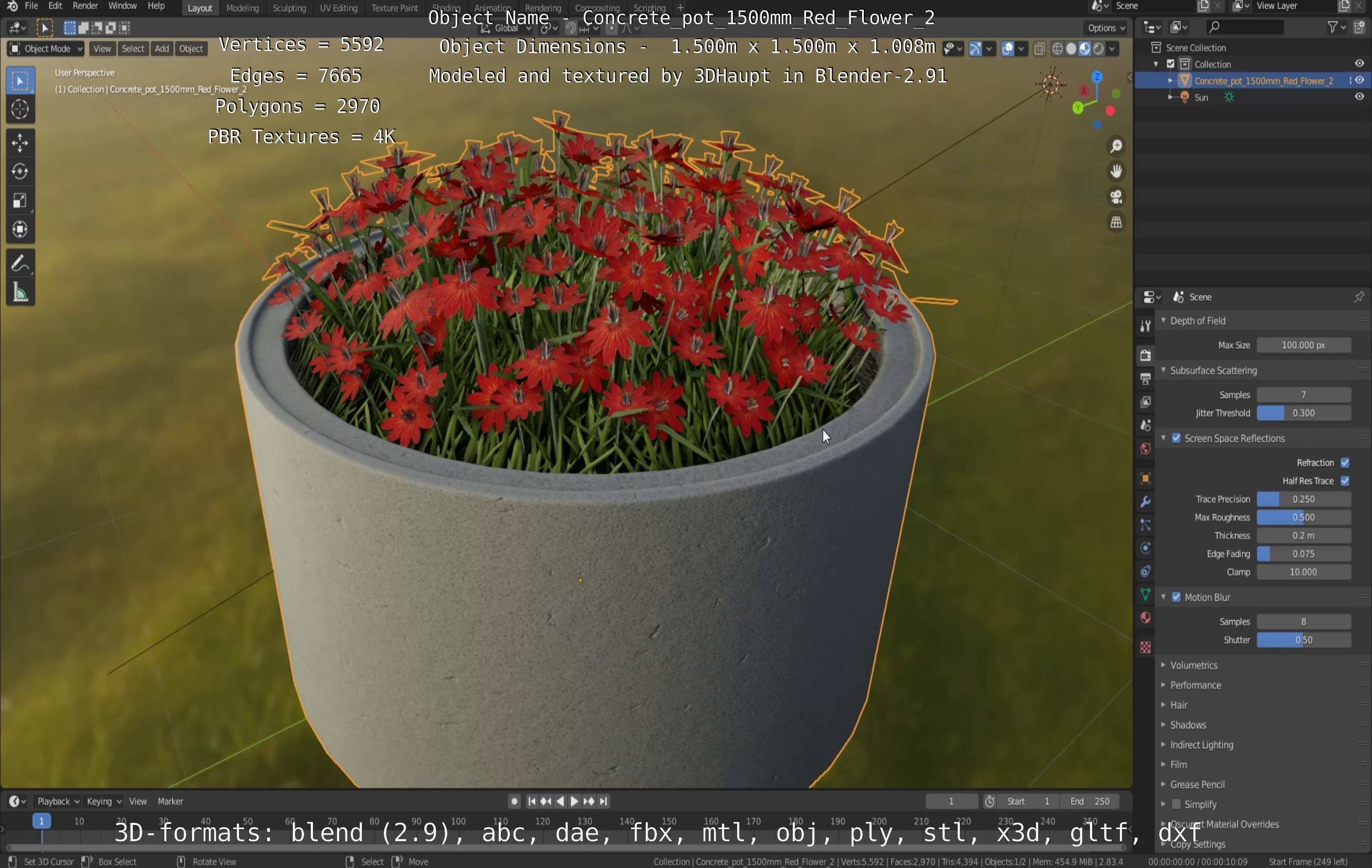Open the Output properties tab
Screen dimensions: 1372x868
coord(1145,379)
